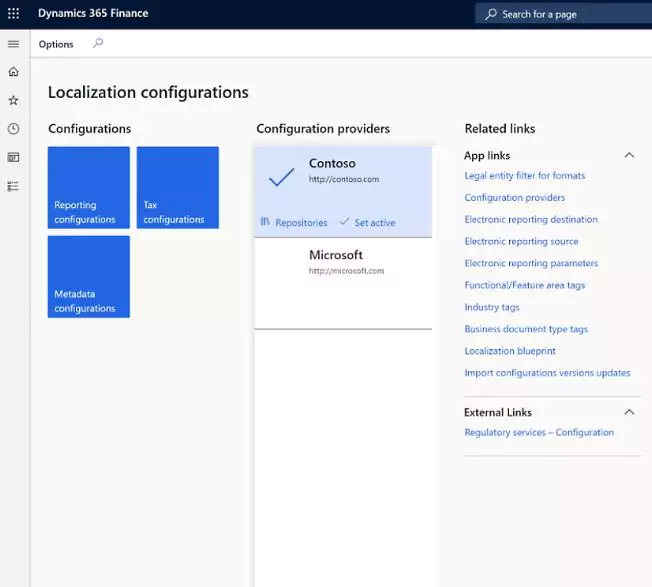Open the Reporting configurations tile
The height and width of the screenshot is (587, 652).
point(89,187)
